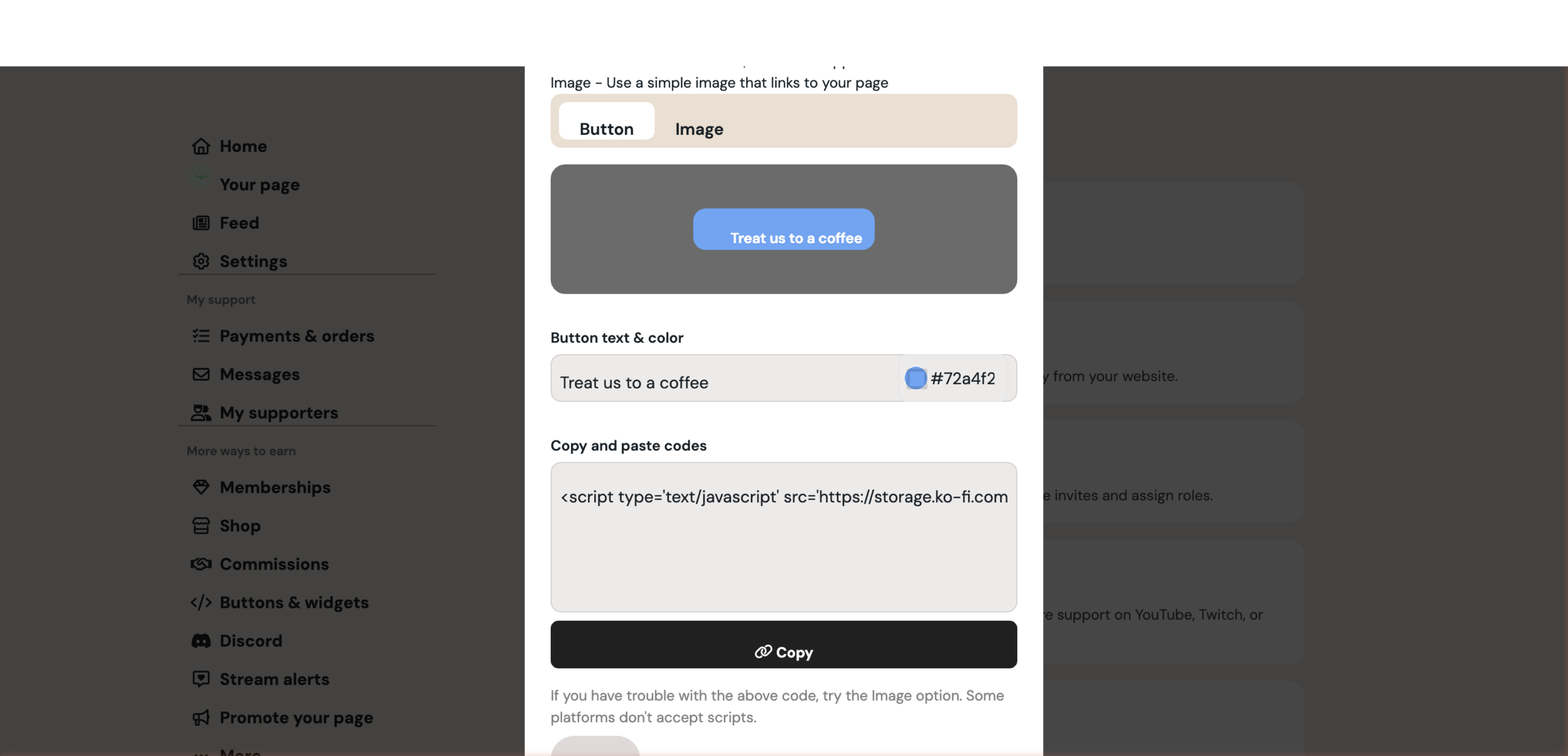Viewport: 1568px width, 756px height.
Task: Click the Commissions handshake icon
Action: (201, 564)
